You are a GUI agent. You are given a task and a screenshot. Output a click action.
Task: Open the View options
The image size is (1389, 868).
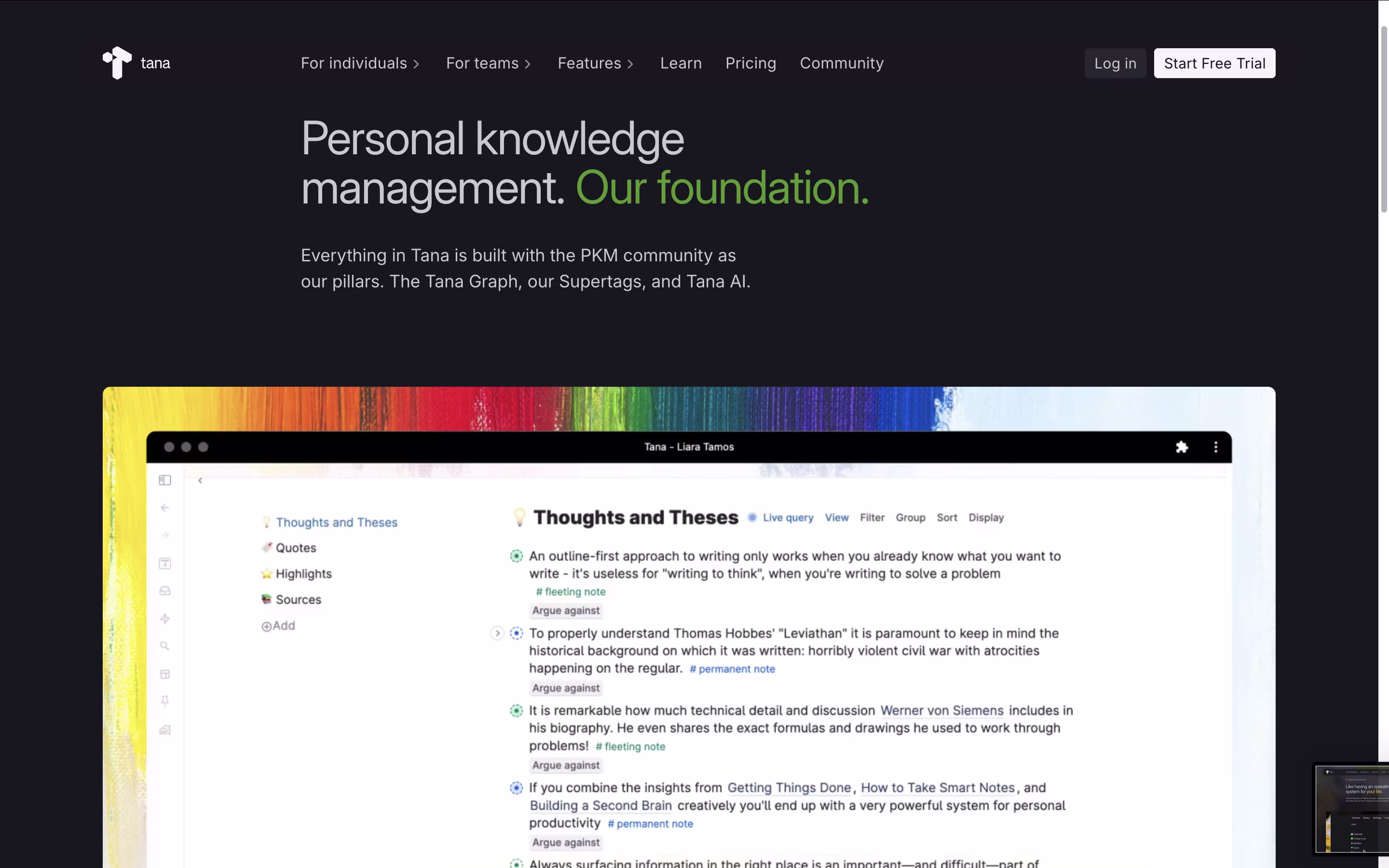[837, 517]
